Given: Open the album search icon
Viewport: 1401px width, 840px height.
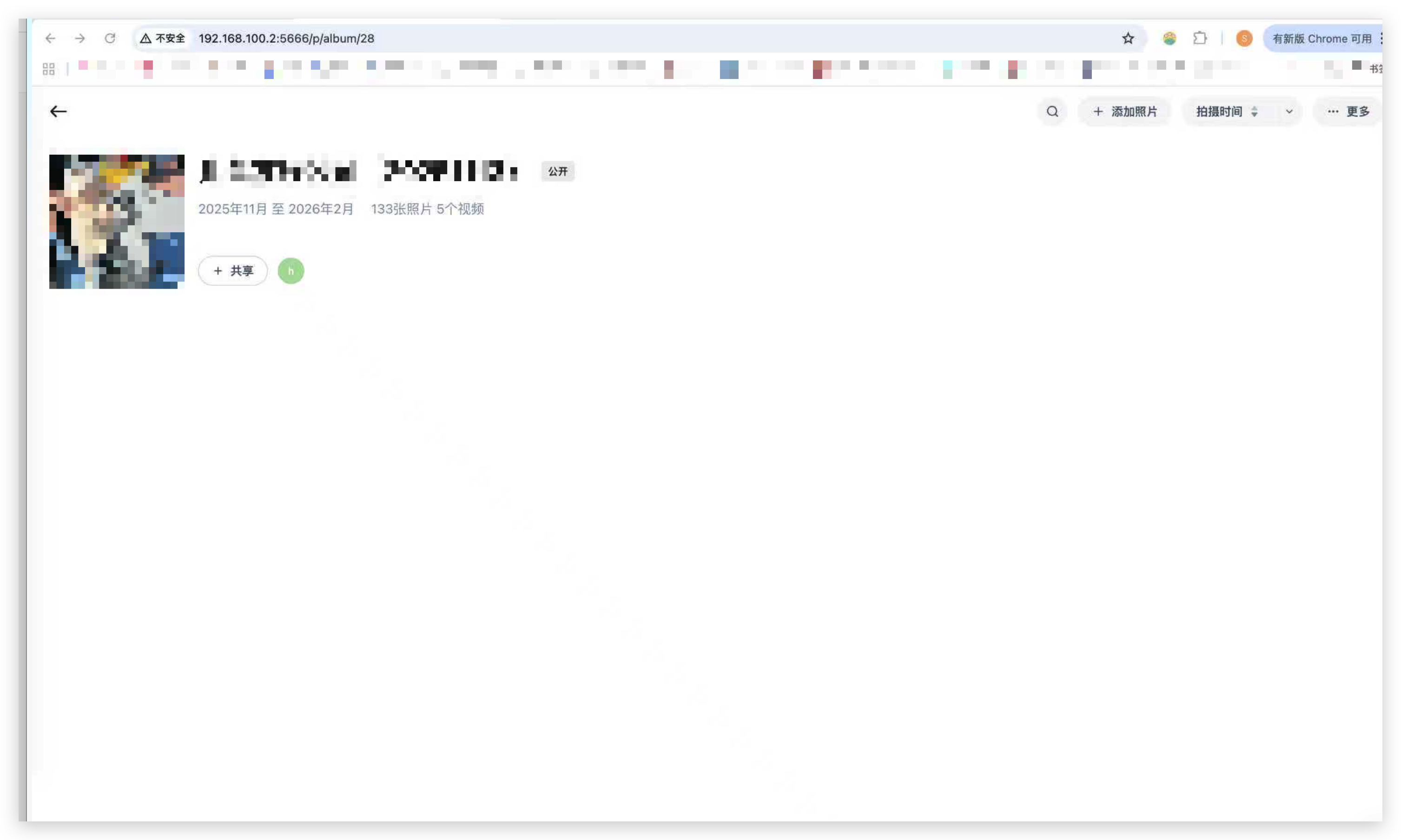Looking at the screenshot, I should 1052,112.
